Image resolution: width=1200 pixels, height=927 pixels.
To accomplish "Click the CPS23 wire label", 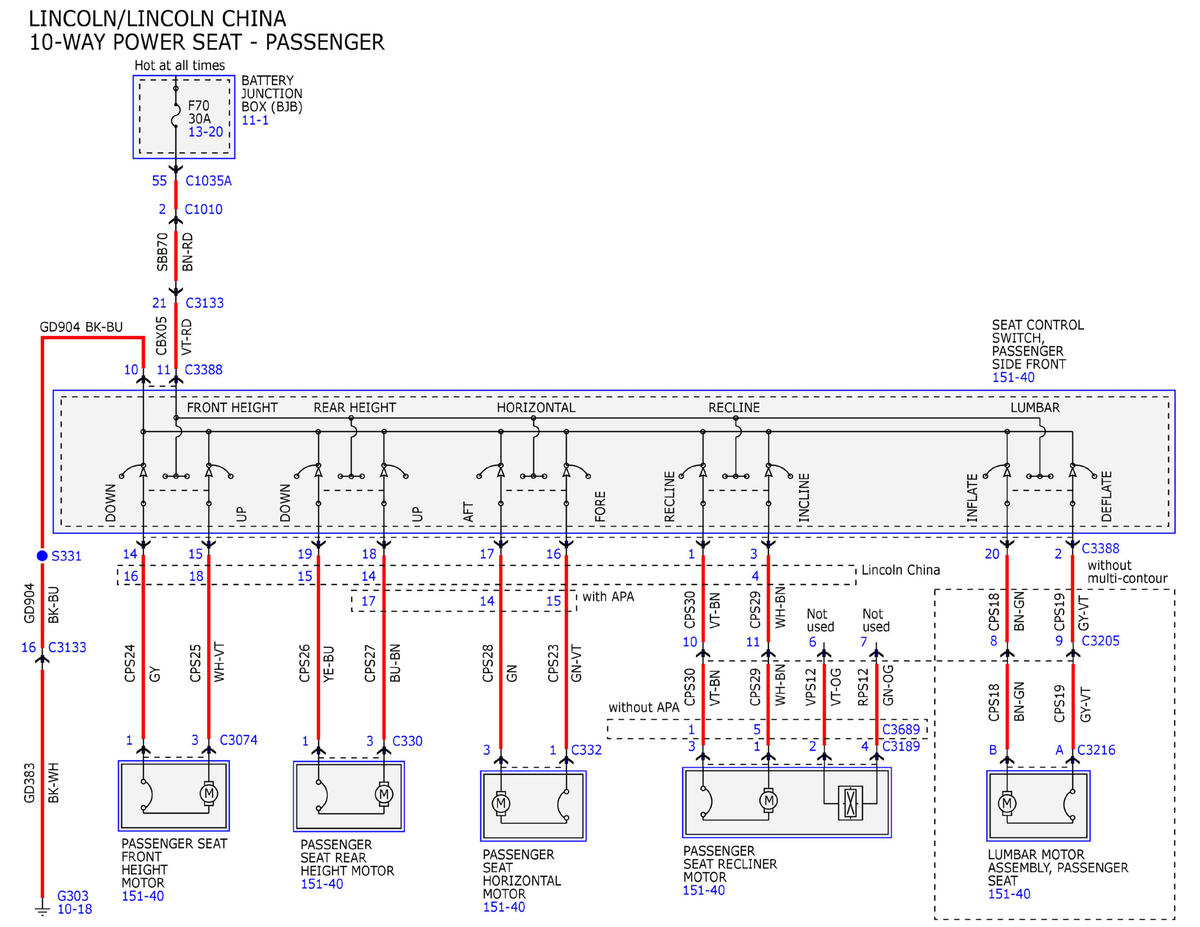I will pos(552,662).
